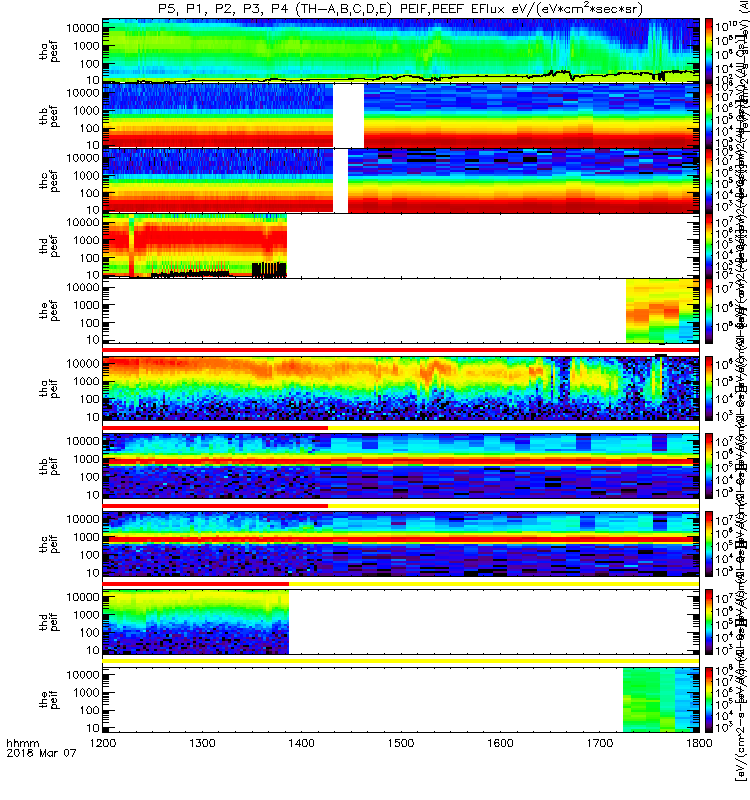The image size is (750, 800).
Task: Select the 'thd peif' y-axis label
Action: pyautogui.click(x=49, y=622)
